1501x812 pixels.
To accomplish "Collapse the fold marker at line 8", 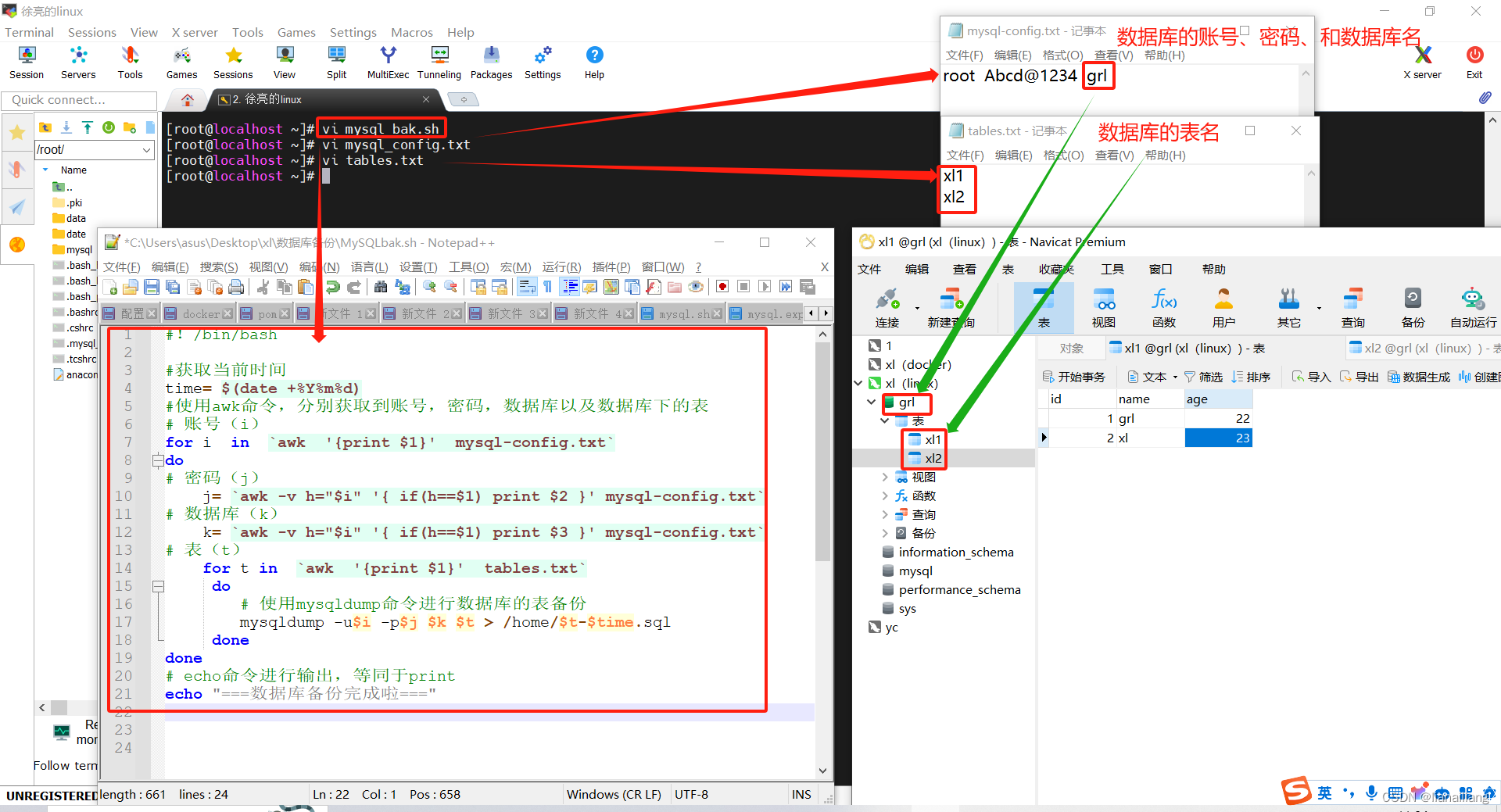I will tap(158, 460).
